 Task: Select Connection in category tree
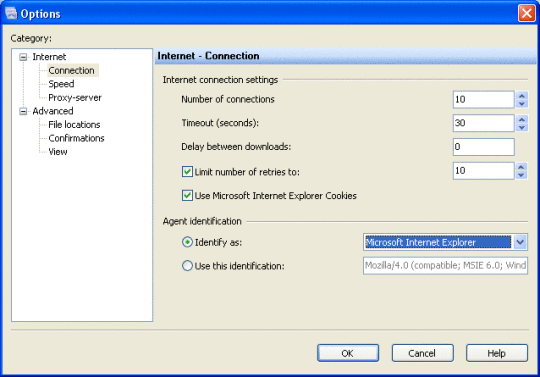pyautogui.click(x=71, y=70)
